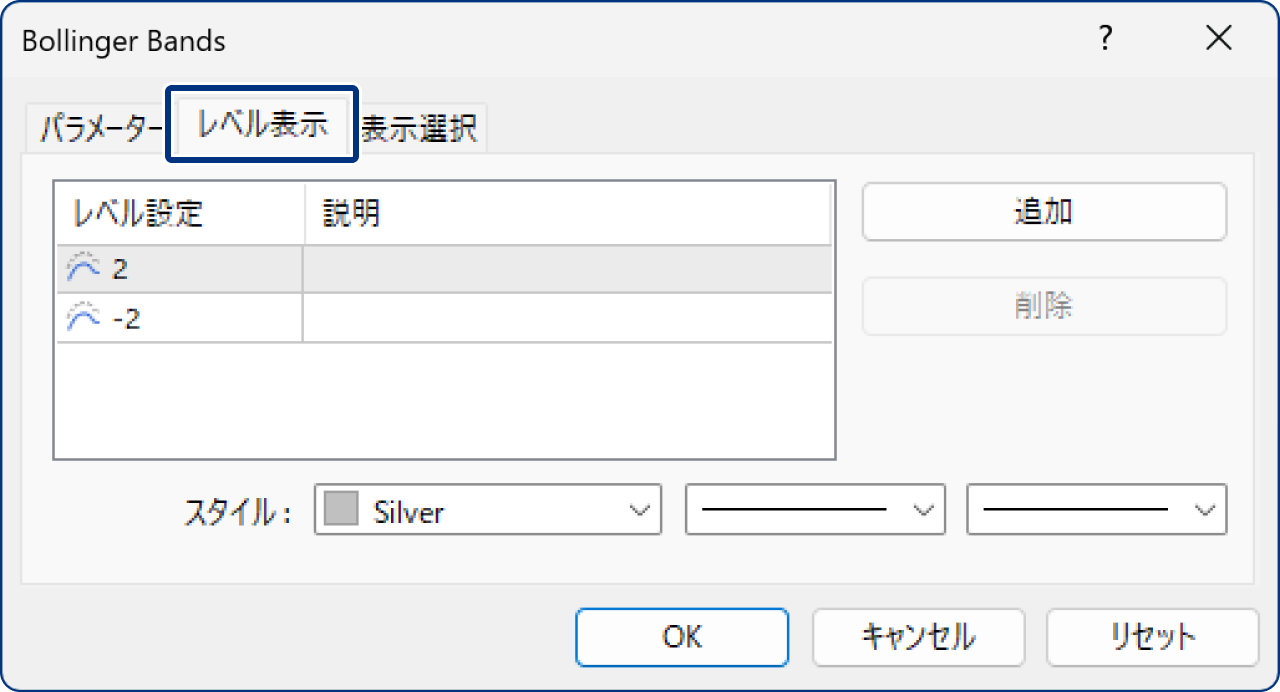The height and width of the screenshot is (692, 1280).
Task: Click the 追加 button to add a level
Action: click(x=1044, y=211)
